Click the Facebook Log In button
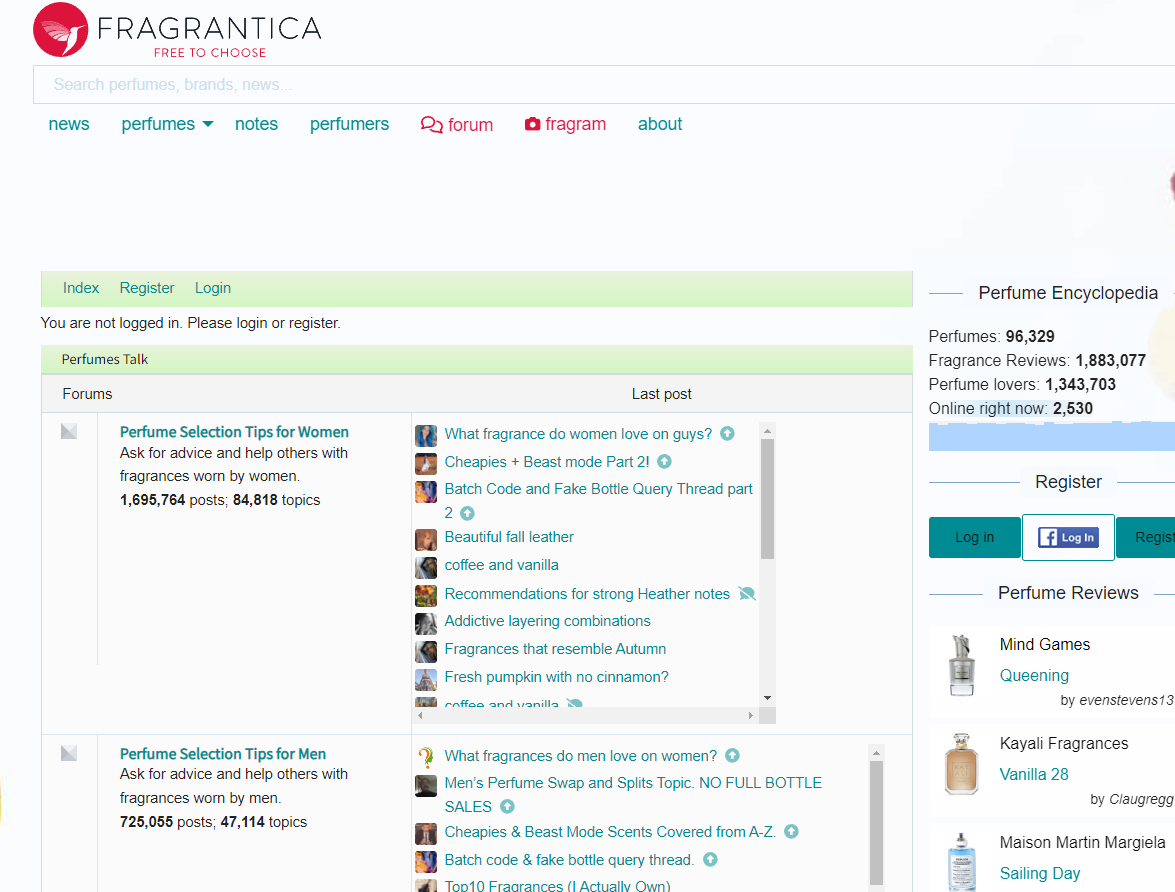Screen dimensions: 1175x892 [x=1068, y=537]
